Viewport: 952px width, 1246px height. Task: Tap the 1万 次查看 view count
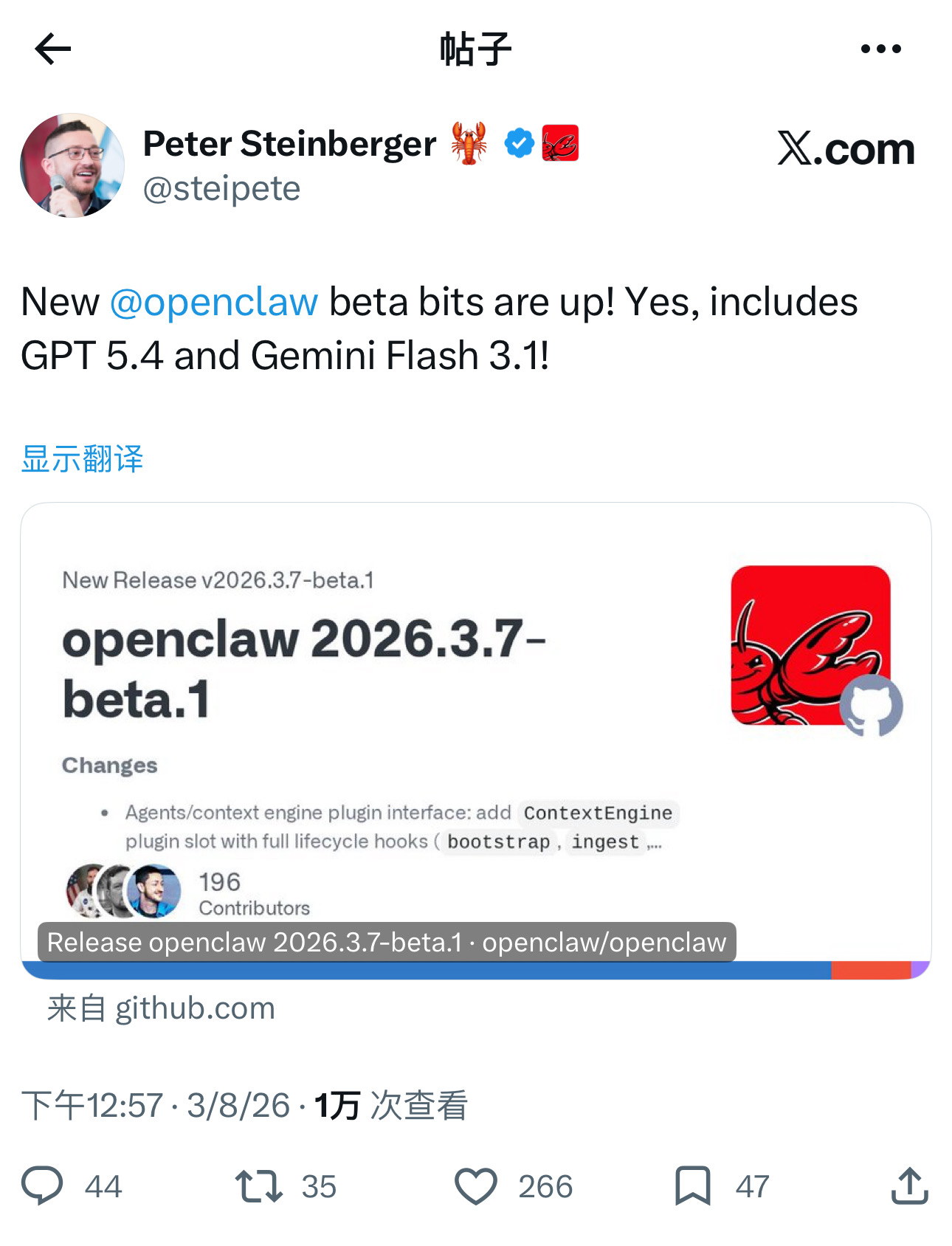coord(391,1105)
